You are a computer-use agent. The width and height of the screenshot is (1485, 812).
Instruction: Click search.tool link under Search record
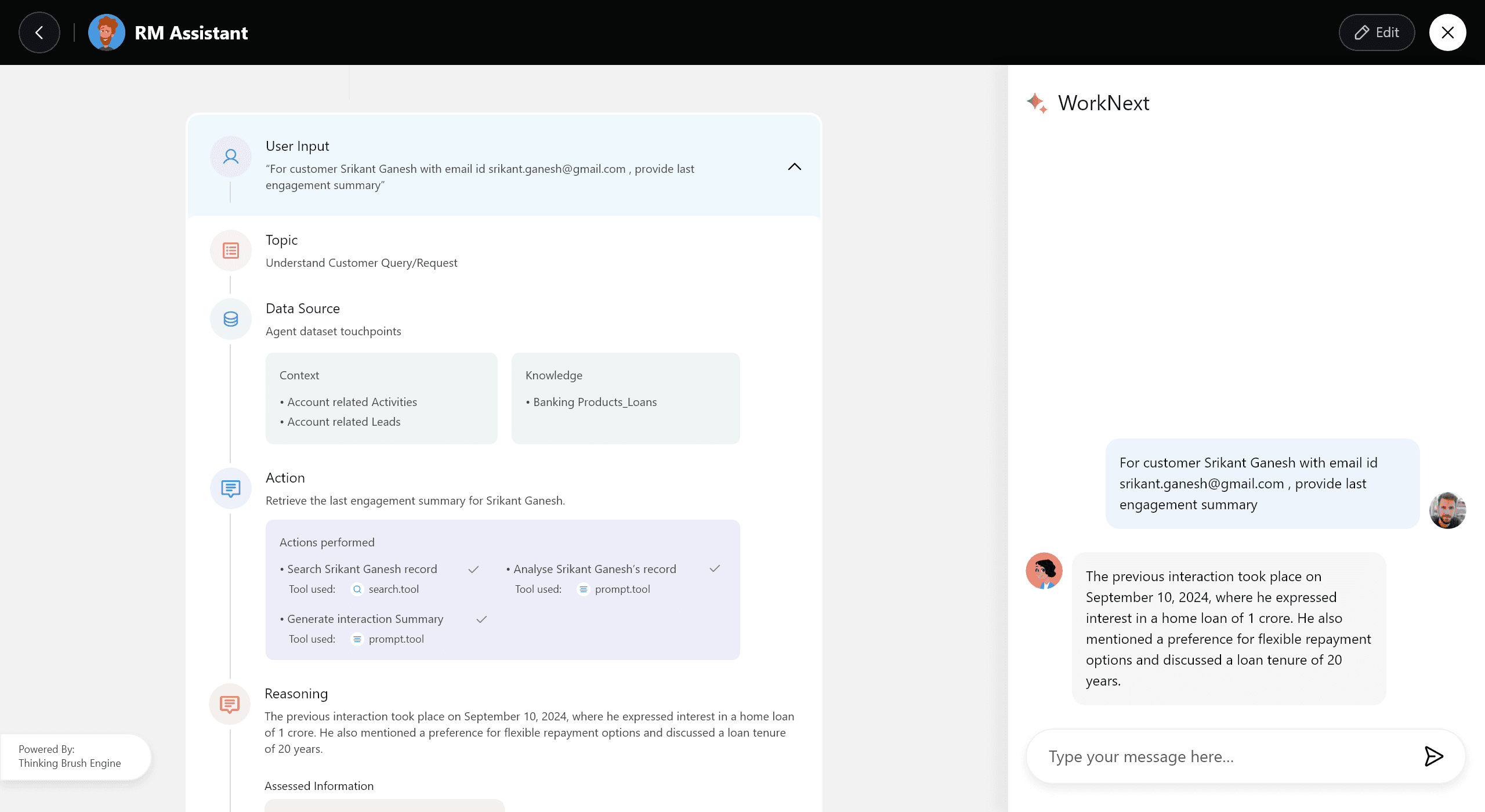(x=393, y=589)
